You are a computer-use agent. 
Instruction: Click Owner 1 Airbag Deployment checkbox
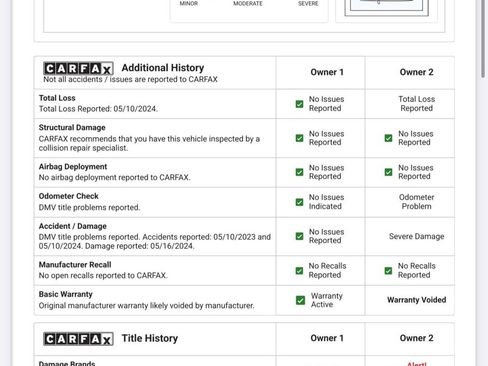click(299, 172)
